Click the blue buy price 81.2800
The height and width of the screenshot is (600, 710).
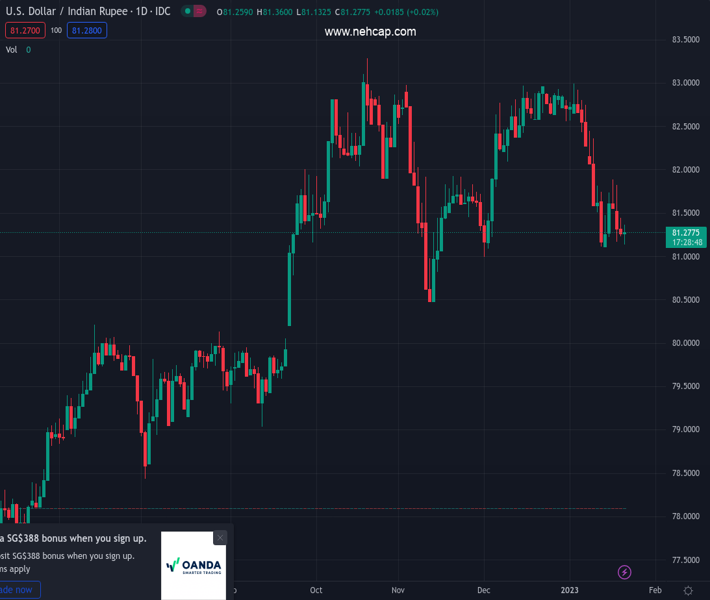(x=87, y=31)
